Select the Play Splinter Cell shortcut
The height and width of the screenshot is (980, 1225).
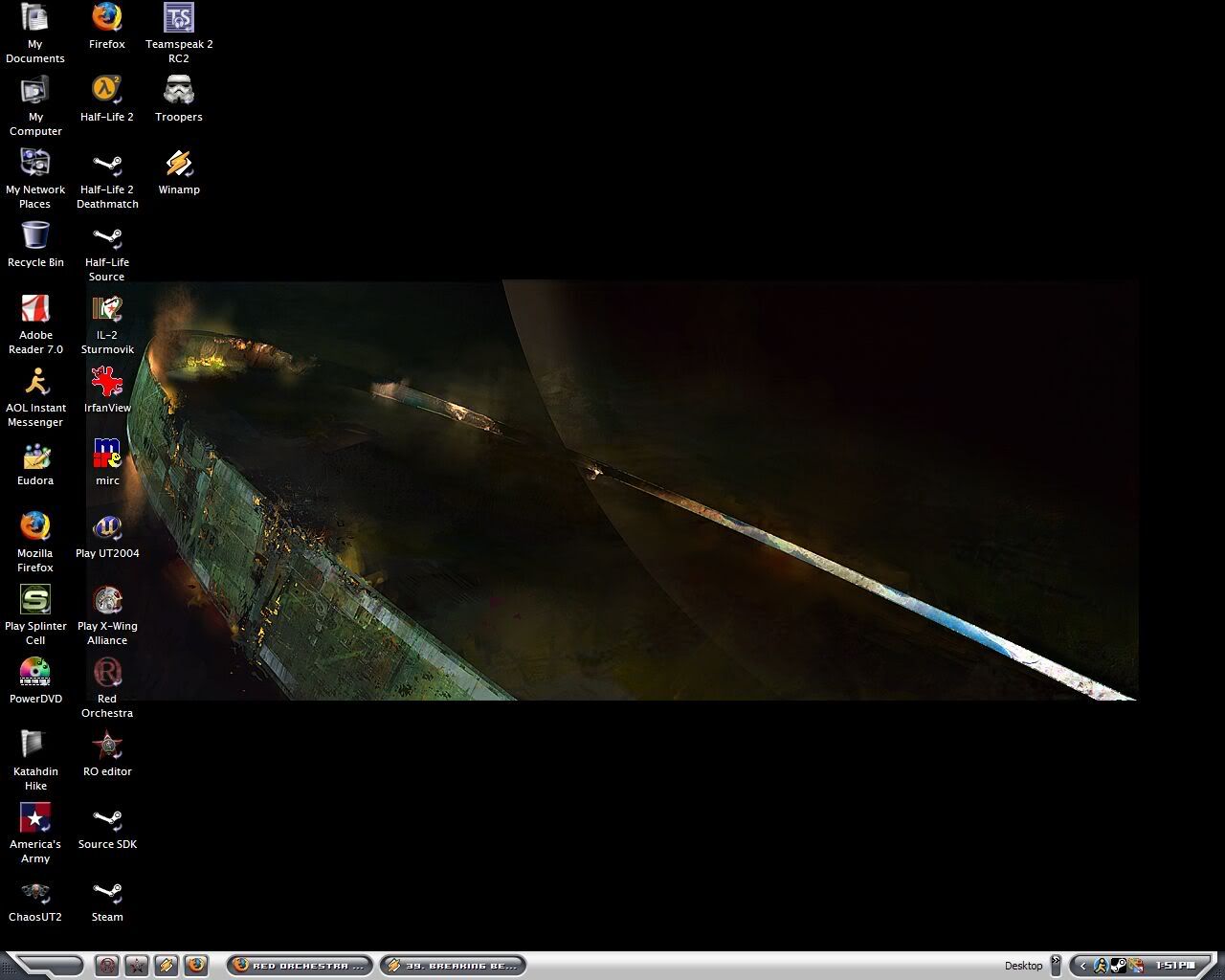tap(35, 615)
